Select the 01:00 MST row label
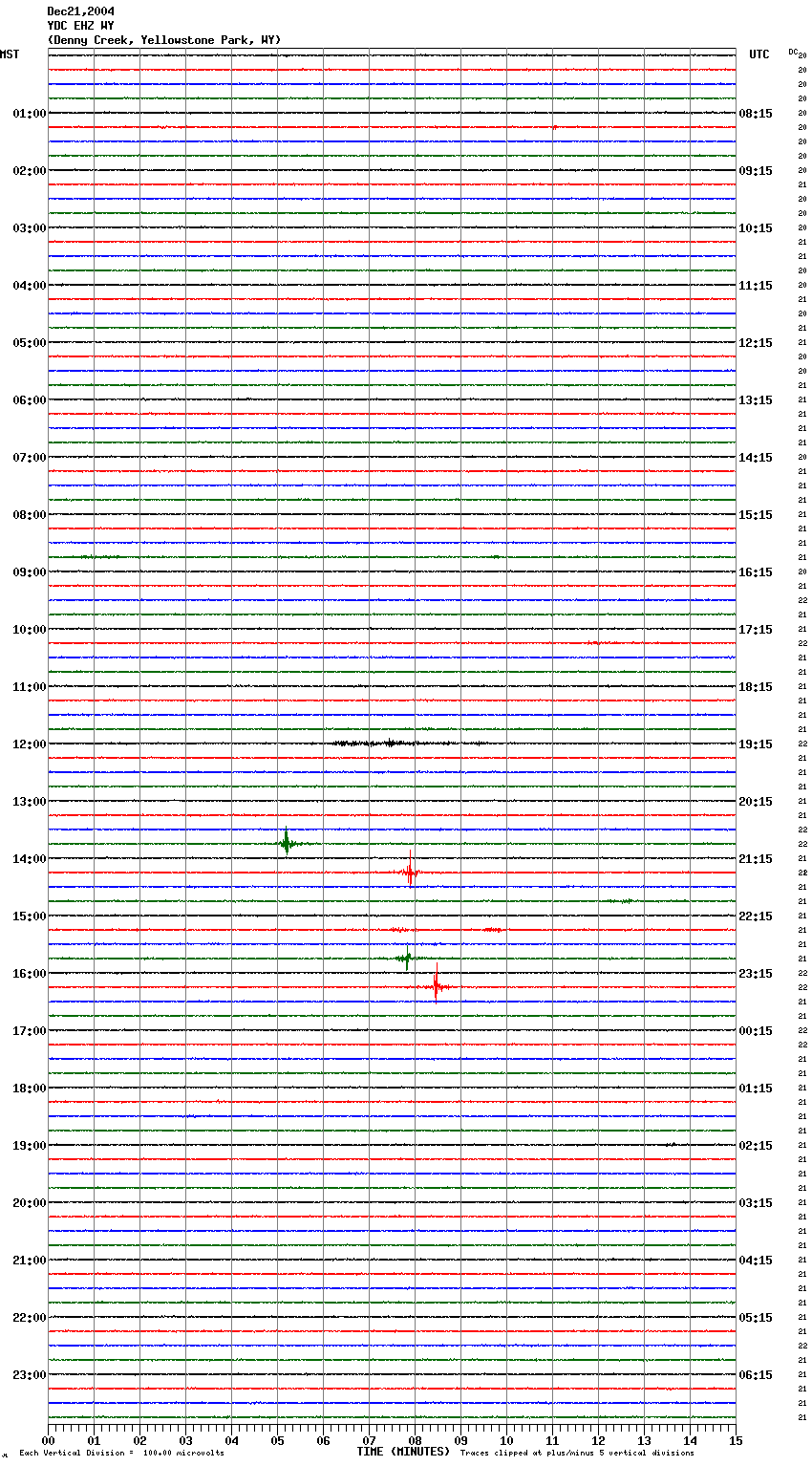Viewport: 812px width, 1466px height. click(29, 114)
